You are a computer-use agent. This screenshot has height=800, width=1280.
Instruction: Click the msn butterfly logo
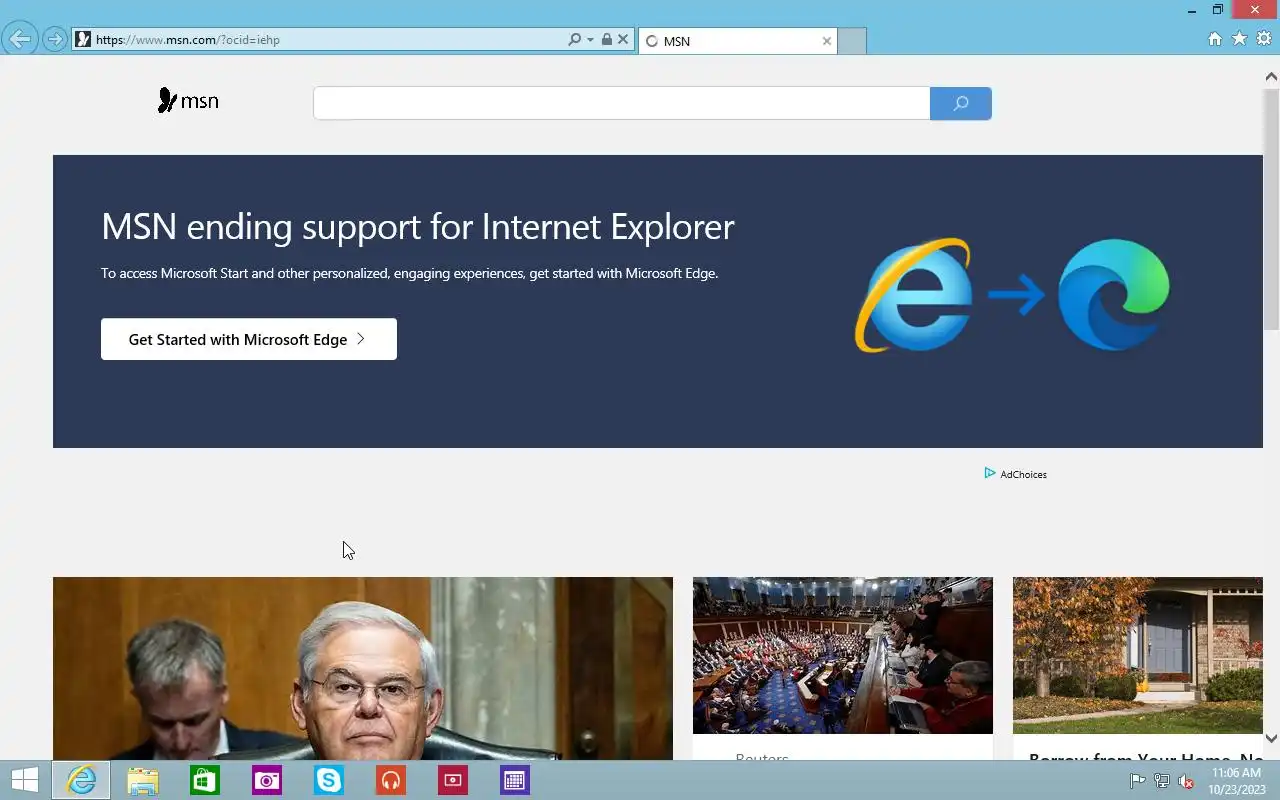pyautogui.click(x=188, y=101)
